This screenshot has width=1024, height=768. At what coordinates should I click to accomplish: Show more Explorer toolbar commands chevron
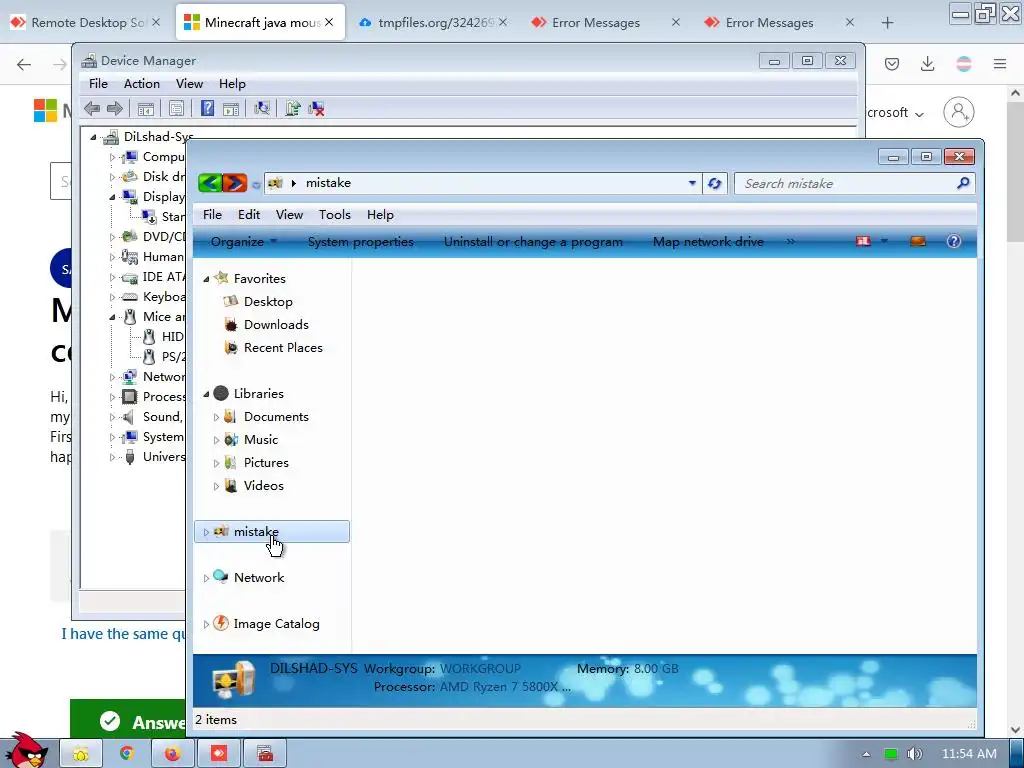(x=790, y=242)
